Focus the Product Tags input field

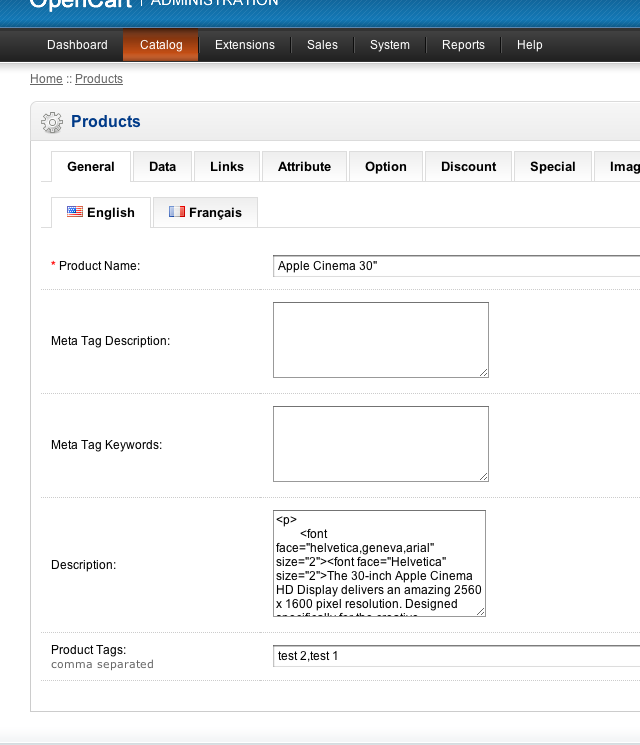tap(457, 656)
